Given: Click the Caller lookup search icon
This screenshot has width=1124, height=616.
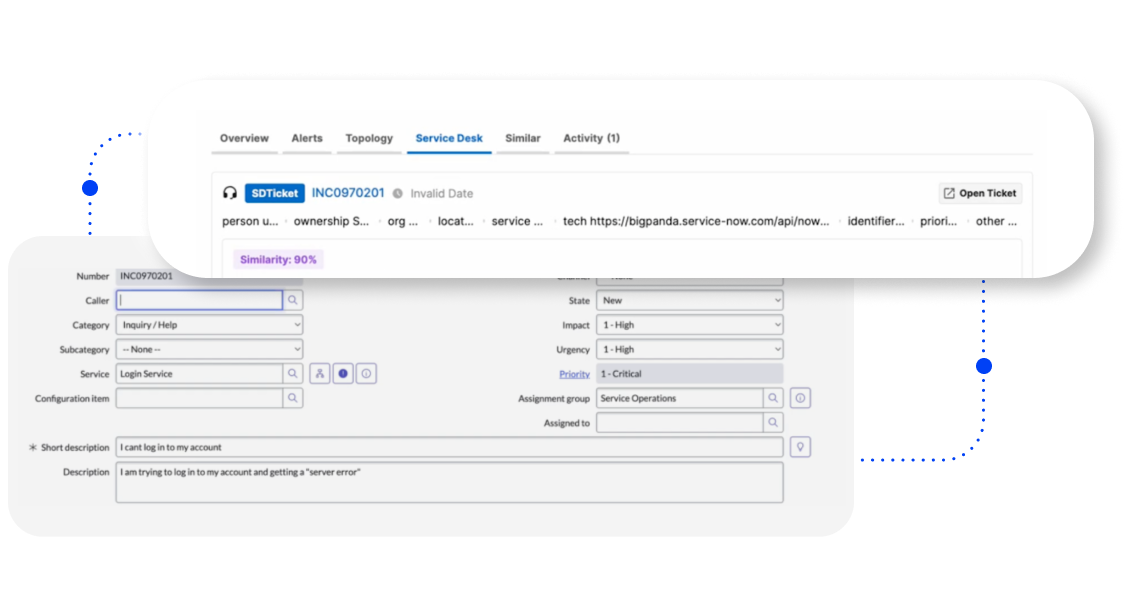Looking at the screenshot, I should (x=292, y=300).
